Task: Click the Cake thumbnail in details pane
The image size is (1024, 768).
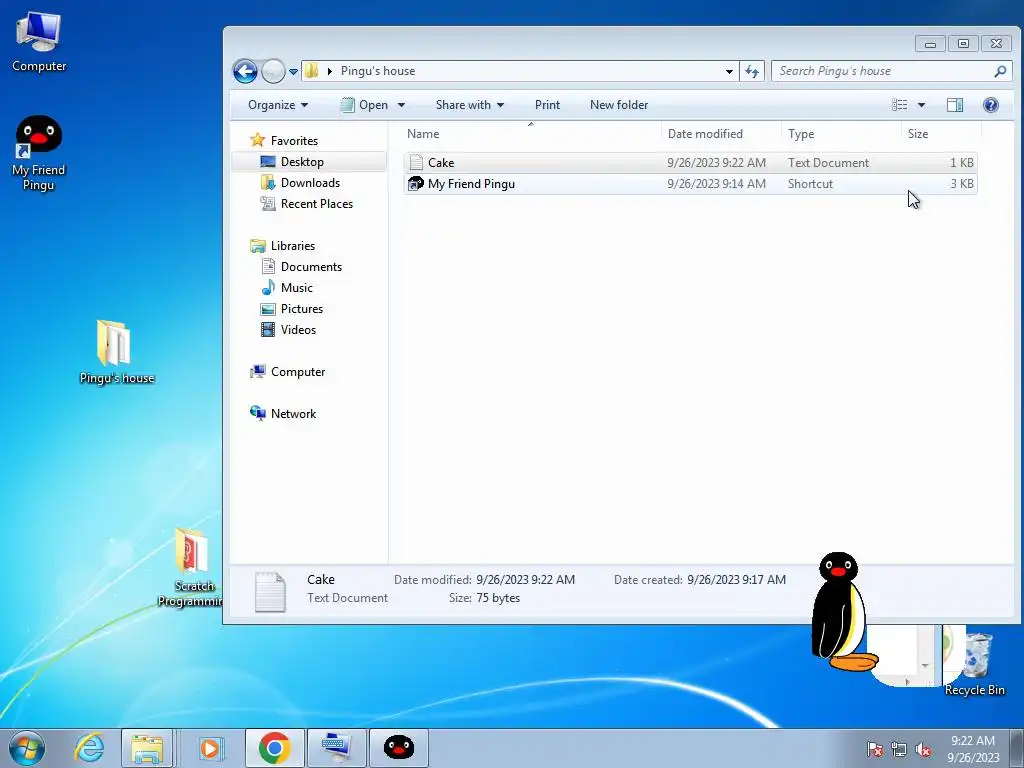Action: point(270,592)
